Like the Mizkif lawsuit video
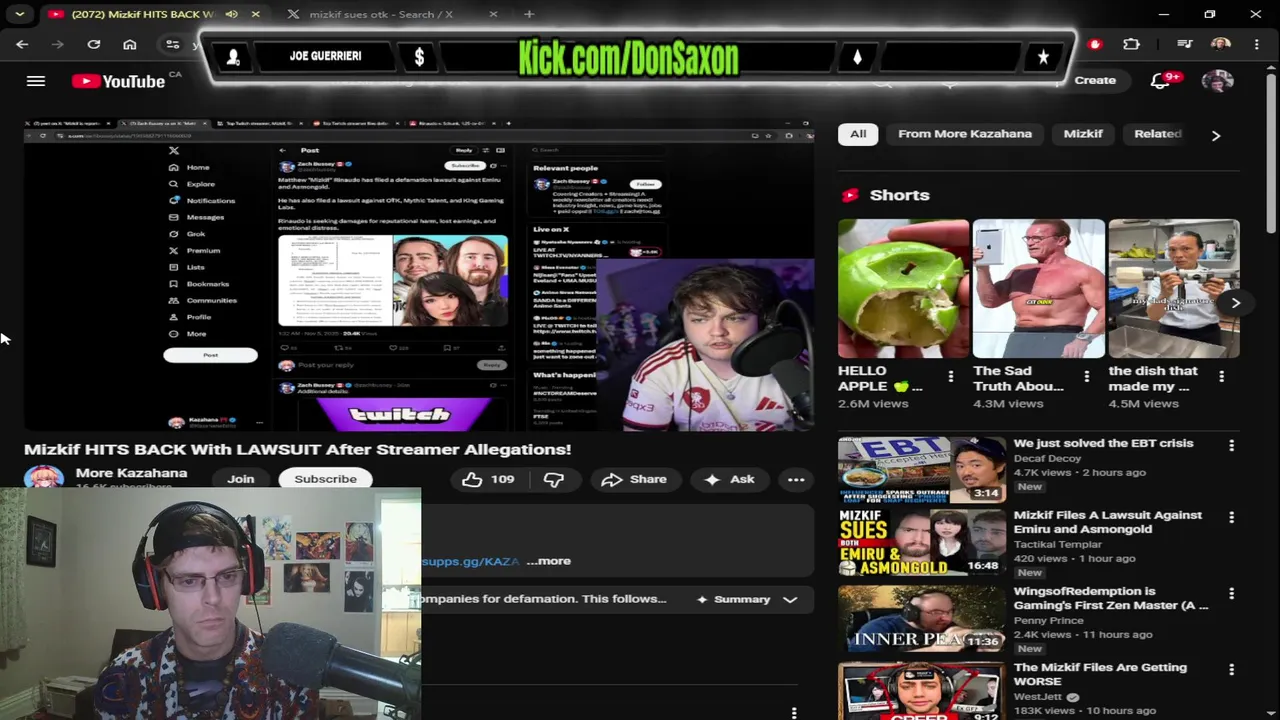 (488, 480)
